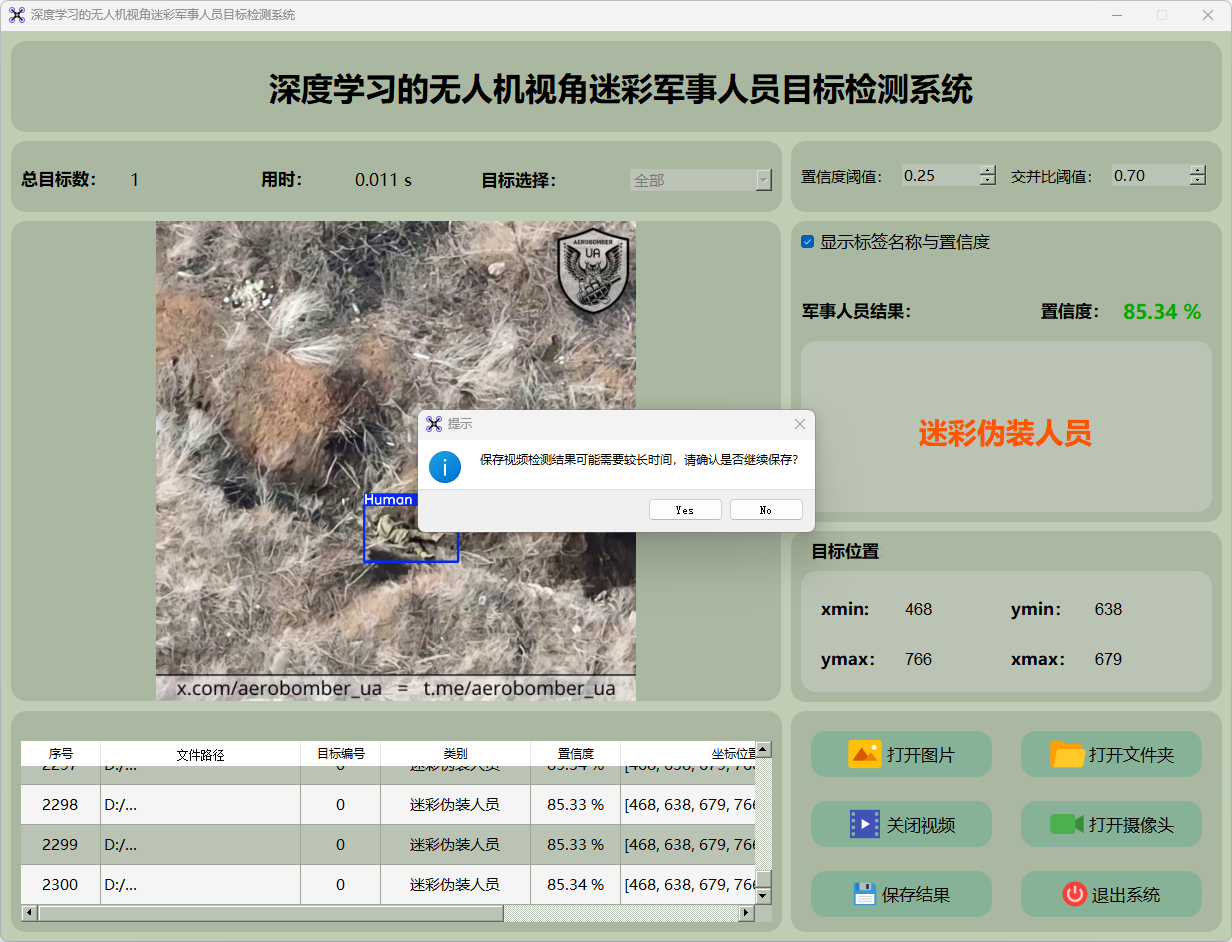Close the prompt dialog with X
1232x942 pixels.
[x=799, y=424]
